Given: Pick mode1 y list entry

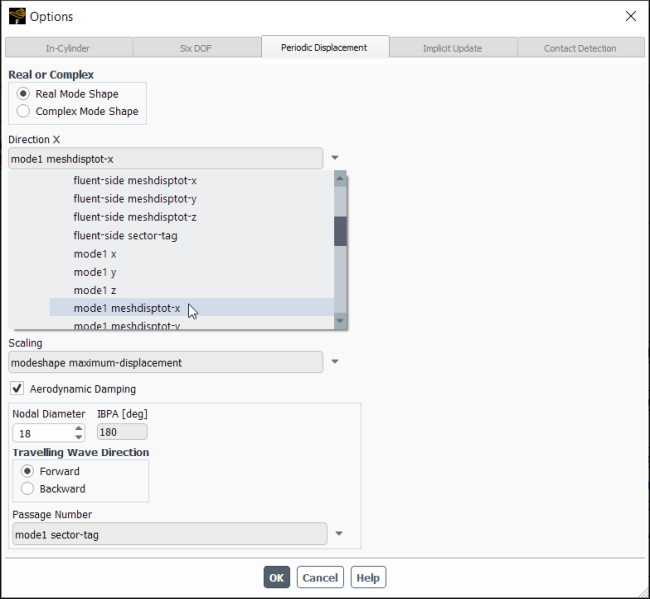Looking at the screenshot, I should [x=95, y=272].
